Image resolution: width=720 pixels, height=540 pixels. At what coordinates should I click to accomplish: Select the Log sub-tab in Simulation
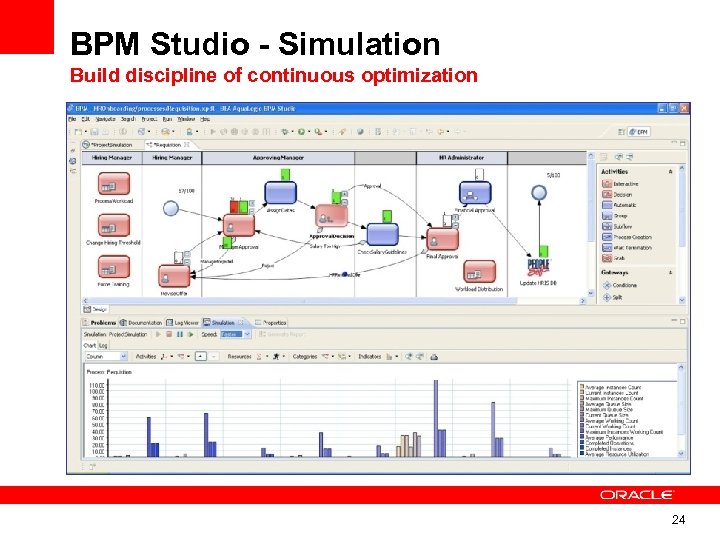tap(103, 345)
